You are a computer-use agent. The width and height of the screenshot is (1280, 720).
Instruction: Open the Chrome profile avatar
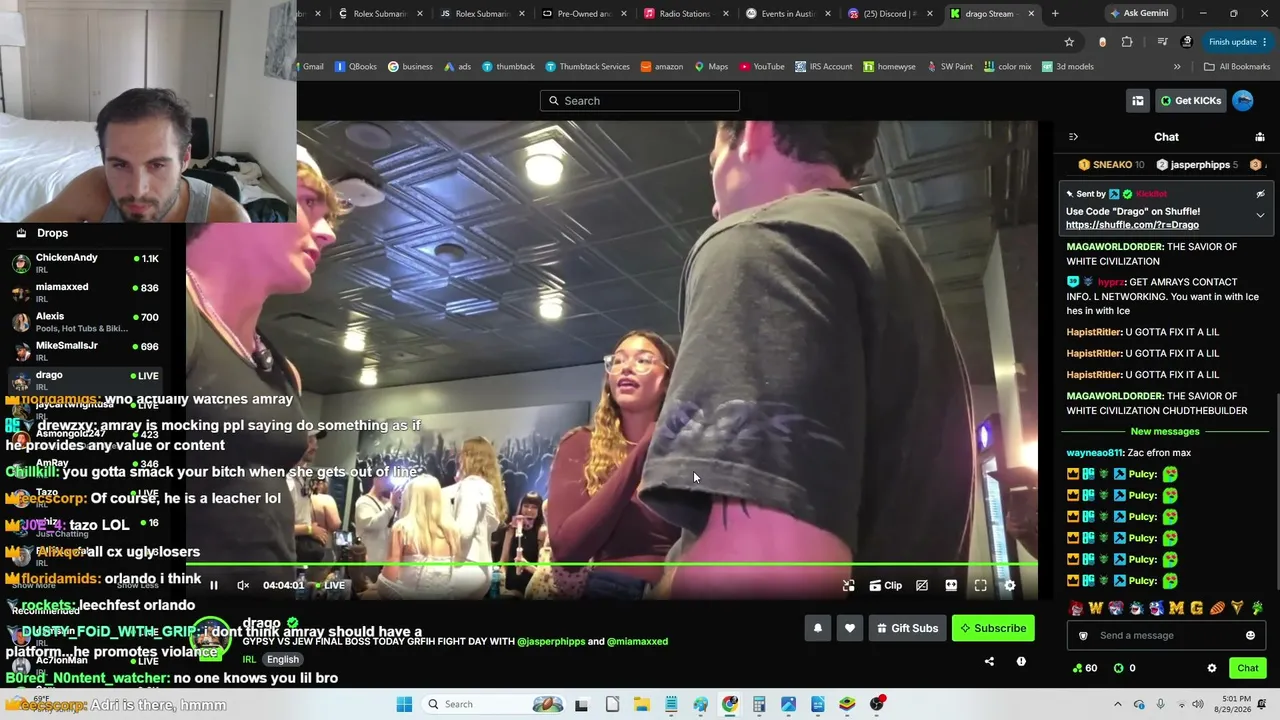[x=1187, y=42]
